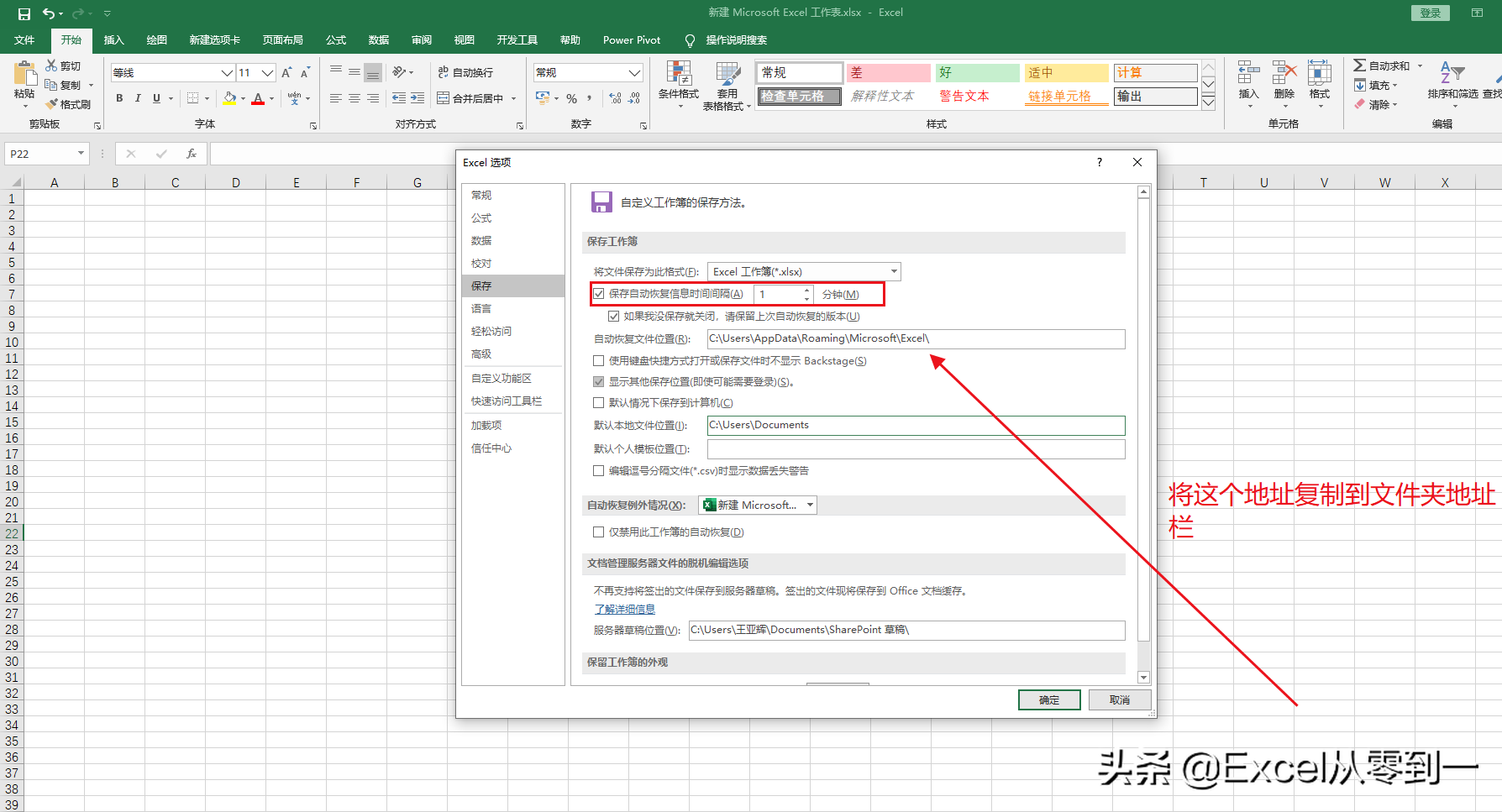Click the Paste clipboard icon

[24, 75]
